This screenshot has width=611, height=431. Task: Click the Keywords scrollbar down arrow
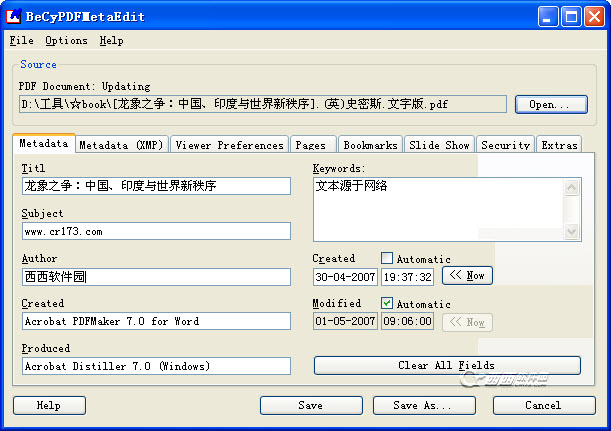pyautogui.click(x=571, y=231)
